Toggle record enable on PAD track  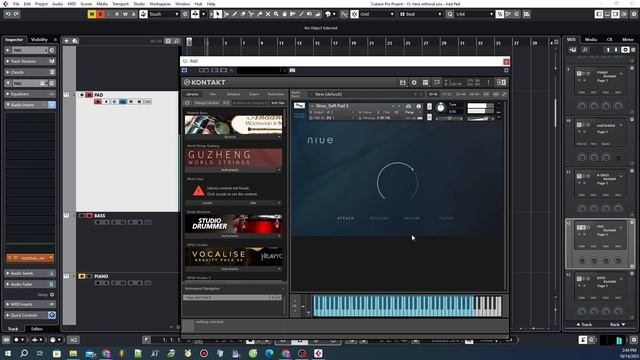pyautogui.click(x=98, y=102)
